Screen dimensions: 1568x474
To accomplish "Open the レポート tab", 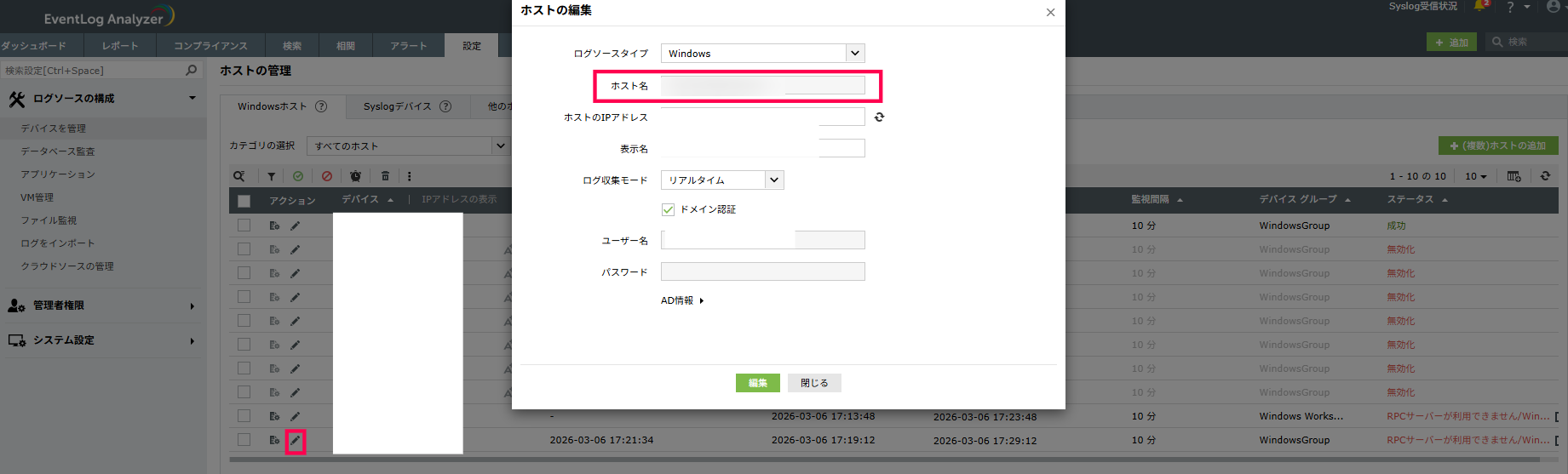I will click(120, 46).
